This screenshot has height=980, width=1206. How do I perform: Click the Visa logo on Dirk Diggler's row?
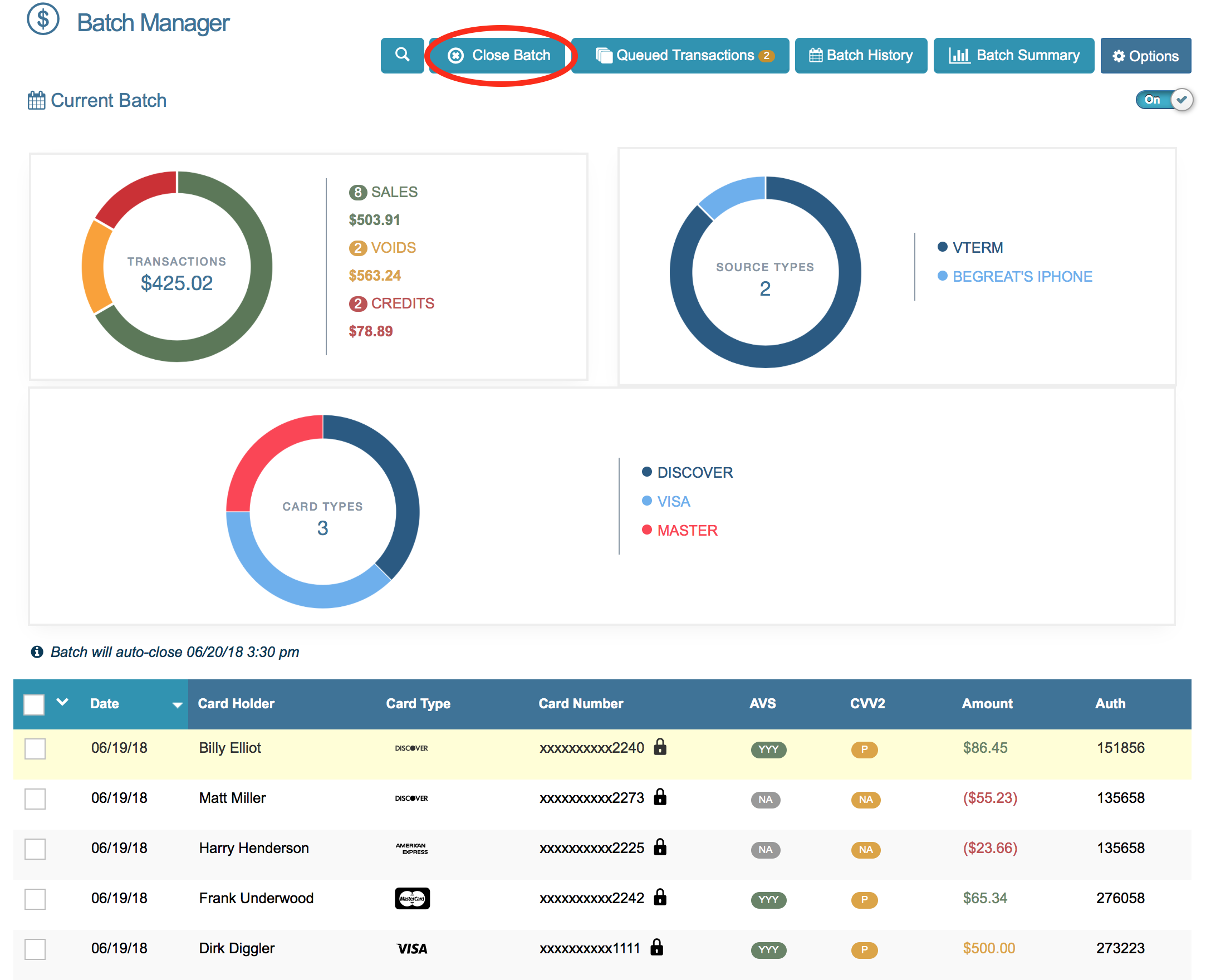coord(411,948)
